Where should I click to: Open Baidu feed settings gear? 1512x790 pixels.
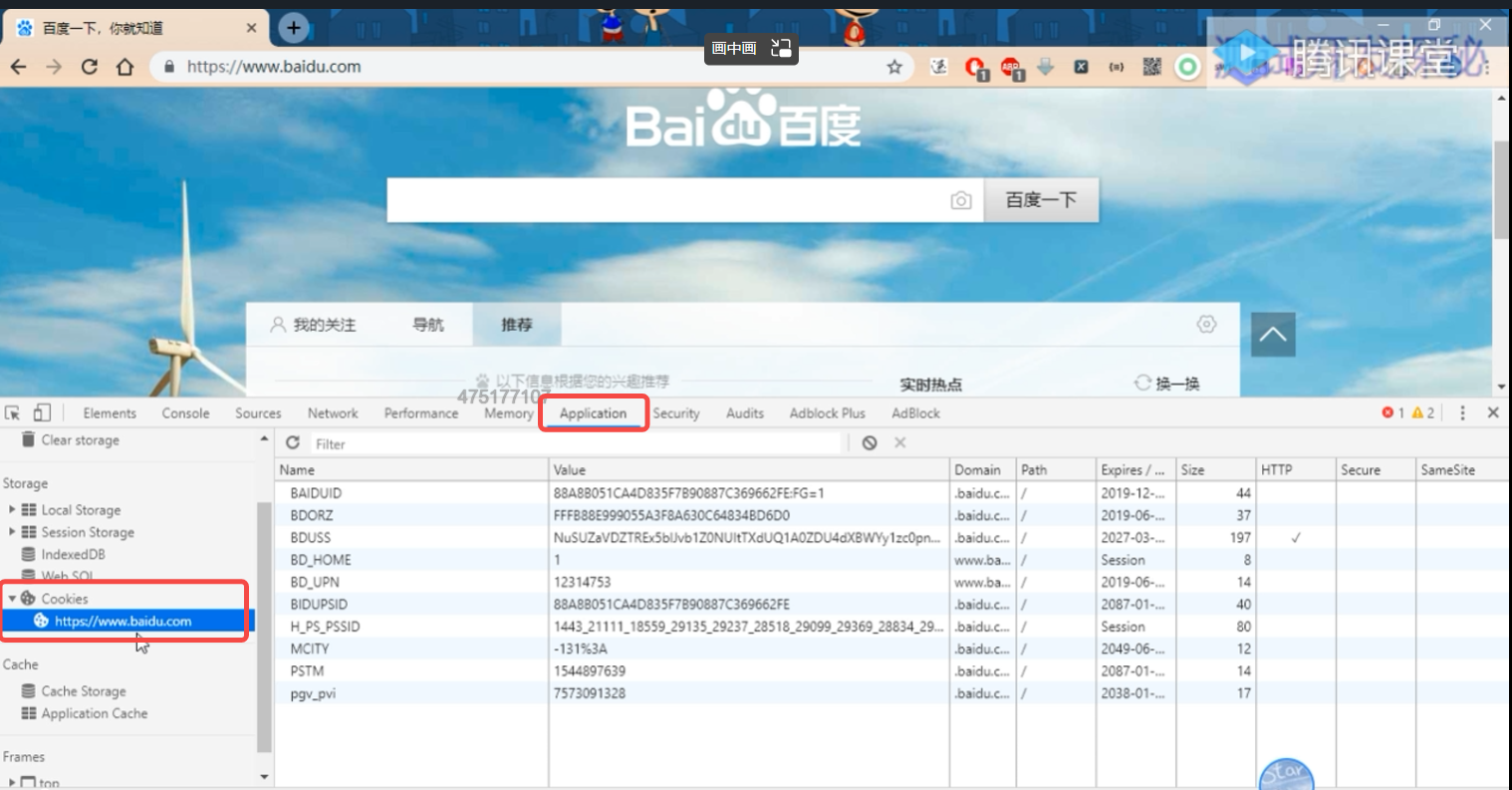click(1206, 324)
